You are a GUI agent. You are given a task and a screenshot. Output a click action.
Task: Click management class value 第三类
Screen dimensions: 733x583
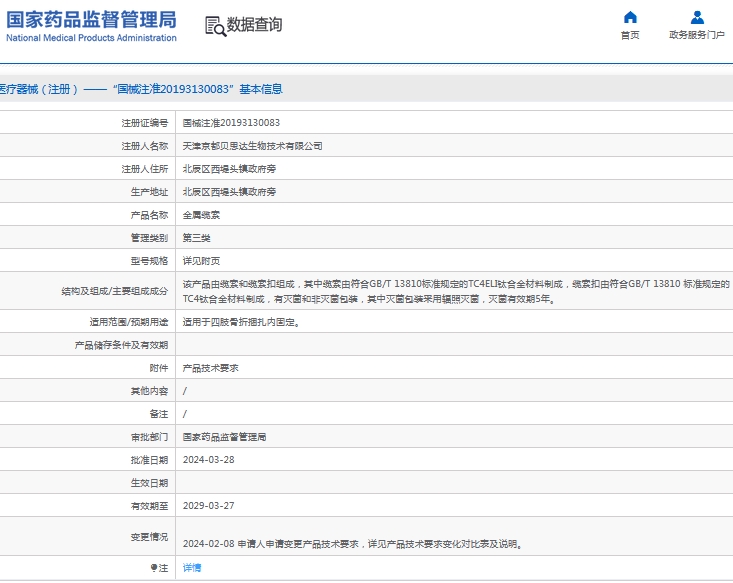pos(196,238)
